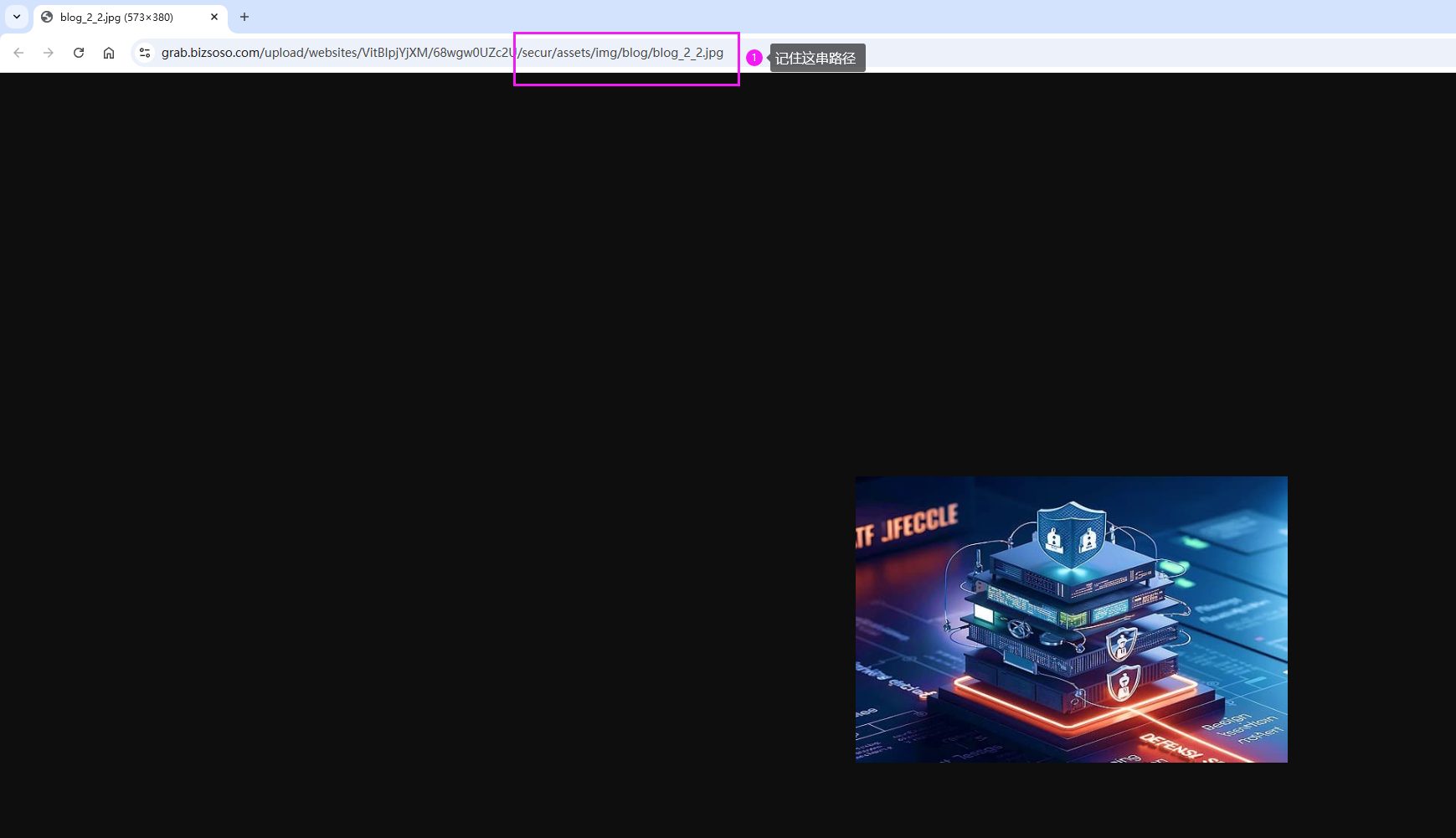Close the blog_2_2.jpg tab
The height and width of the screenshot is (838, 1456).
tap(214, 17)
